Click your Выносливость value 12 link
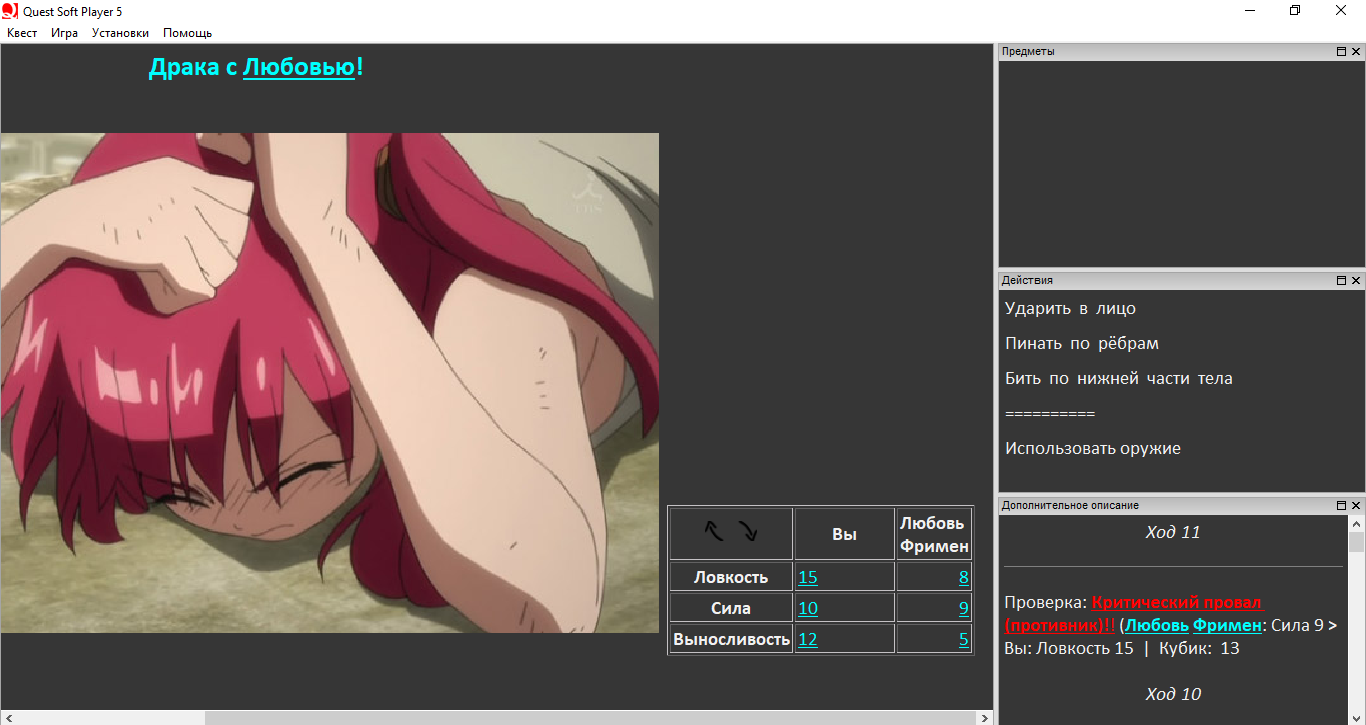 [x=808, y=639]
